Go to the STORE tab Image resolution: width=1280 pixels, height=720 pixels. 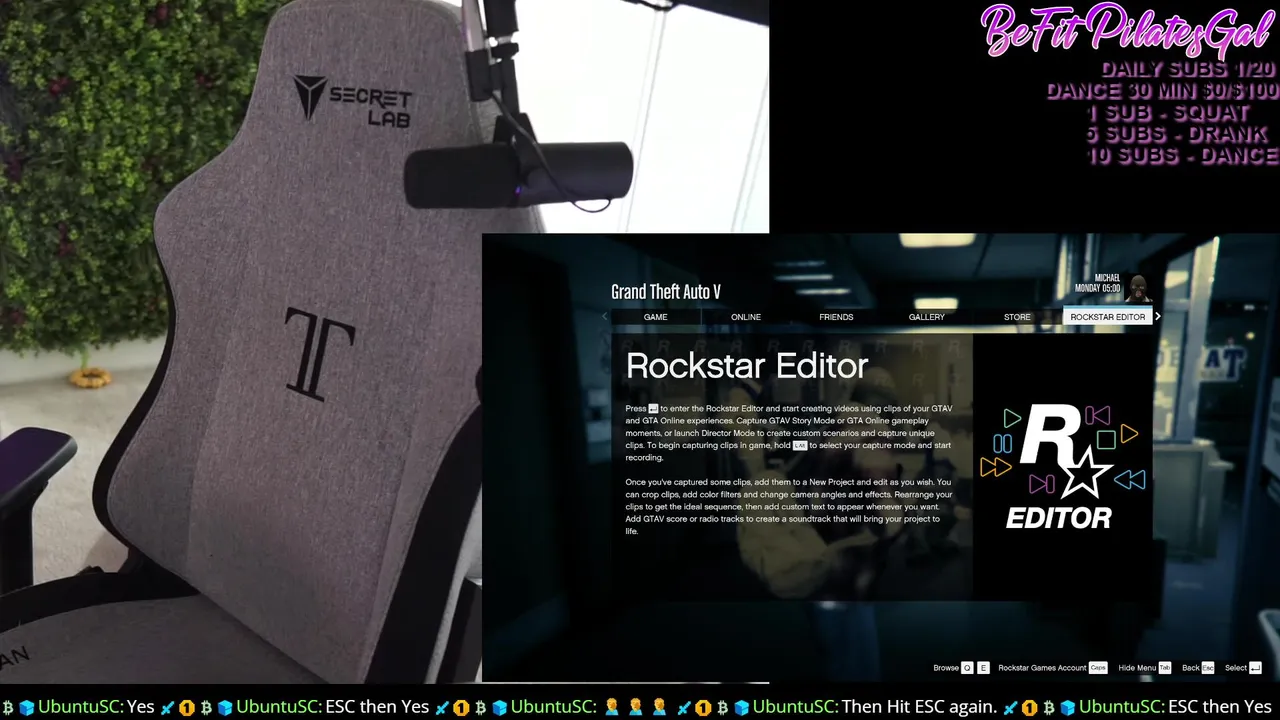coord(1017,317)
